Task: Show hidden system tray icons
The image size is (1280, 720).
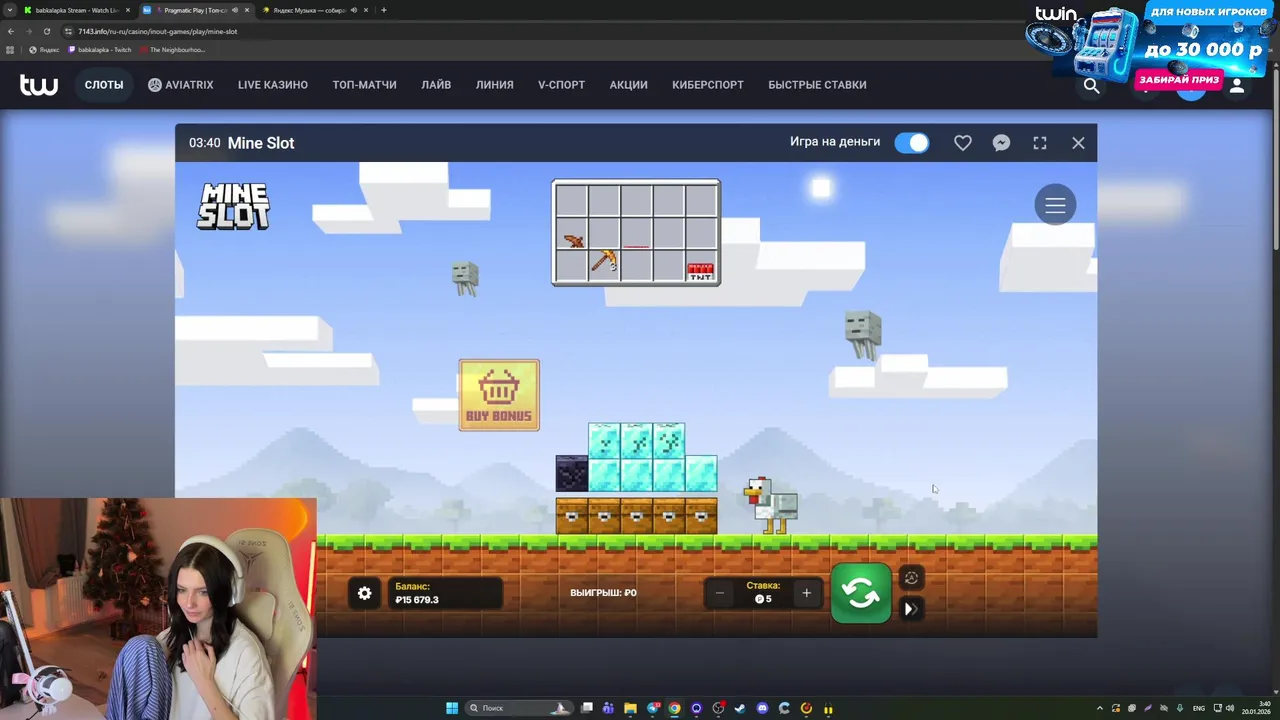Action: 1099,708
